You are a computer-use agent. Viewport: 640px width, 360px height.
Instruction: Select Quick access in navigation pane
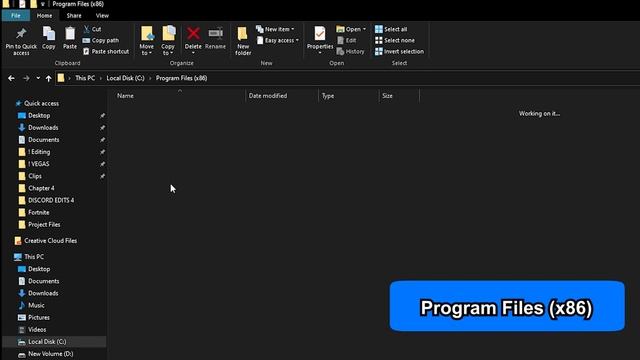[41, 103]
